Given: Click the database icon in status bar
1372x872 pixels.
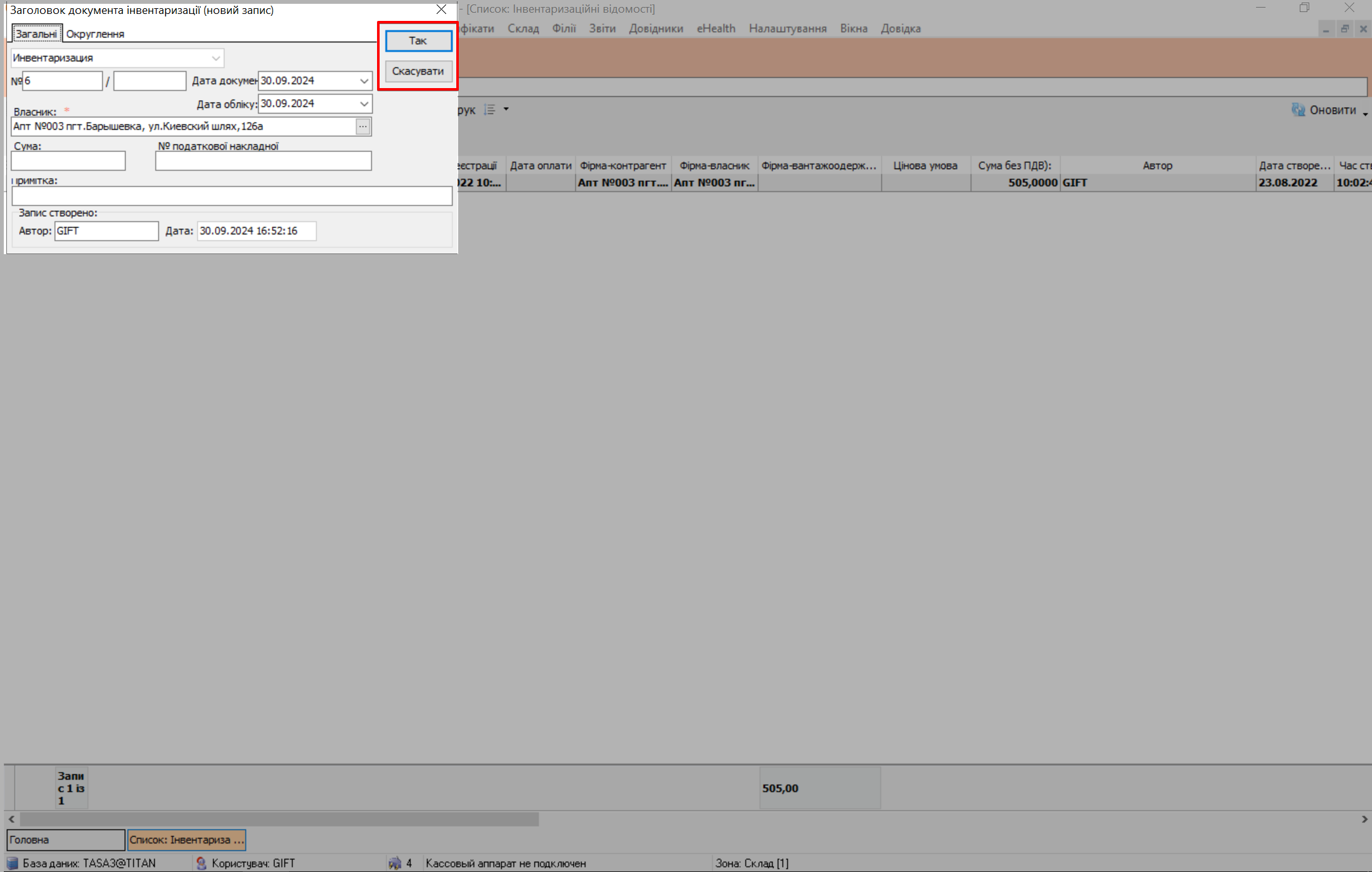Looking at the screenshot, I should pos(13,863).
